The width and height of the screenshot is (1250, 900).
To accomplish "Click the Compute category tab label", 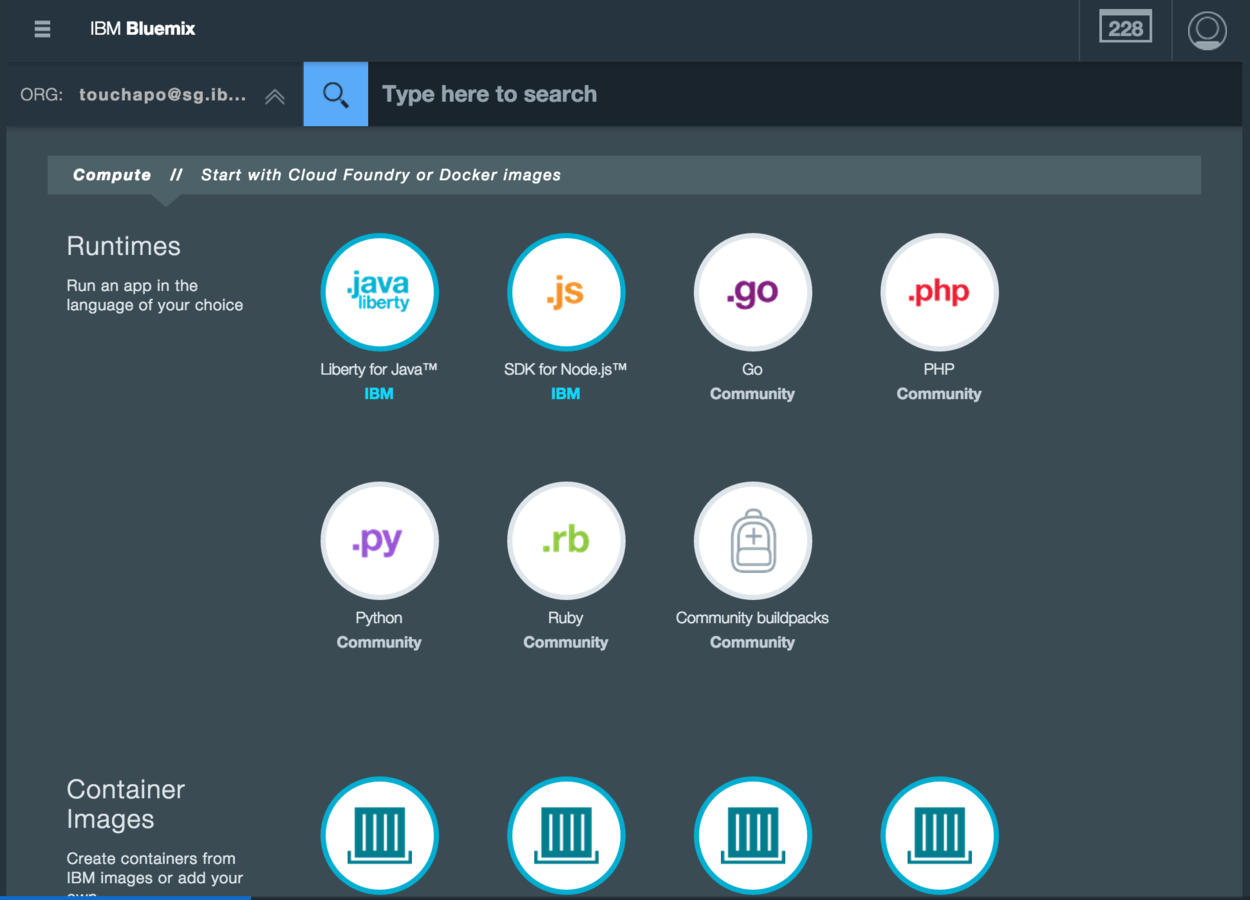I will coord(112,175).
